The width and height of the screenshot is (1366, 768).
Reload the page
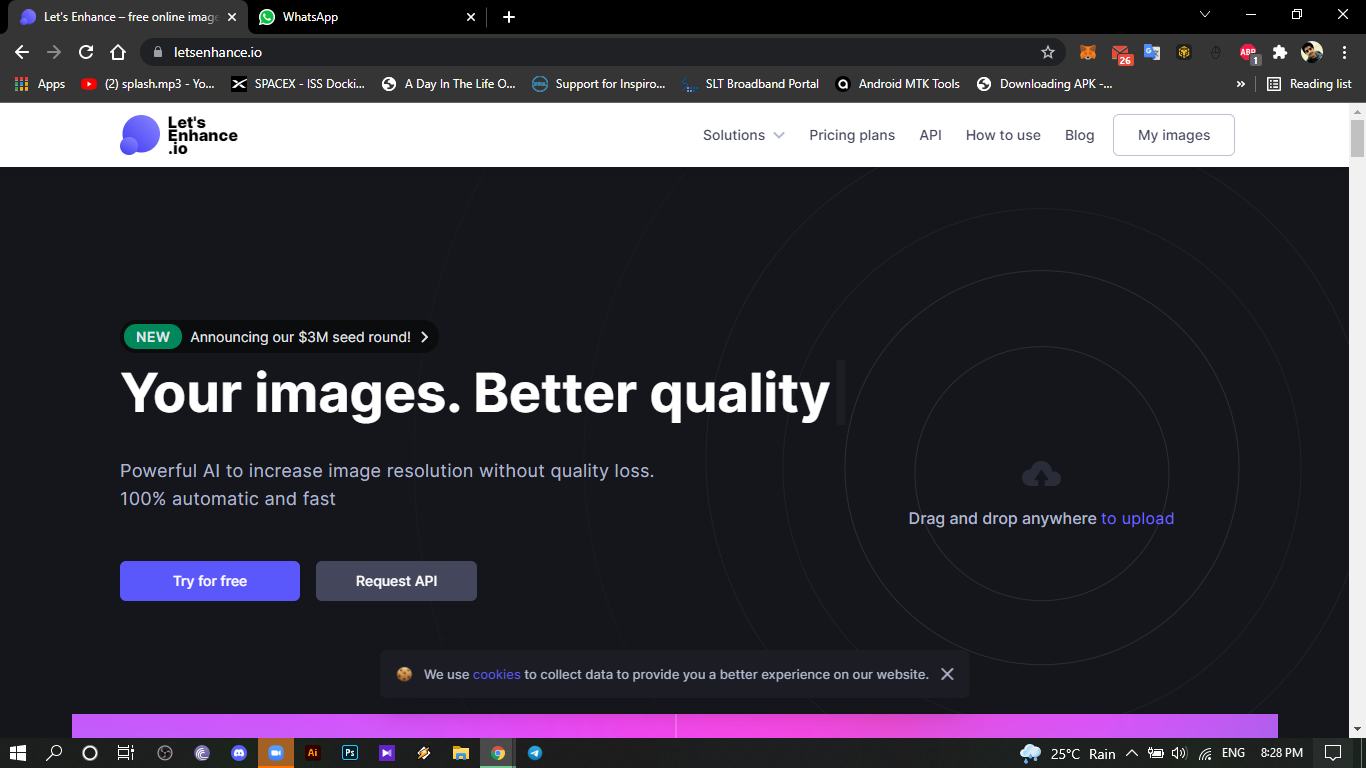(x=86, y=52)
